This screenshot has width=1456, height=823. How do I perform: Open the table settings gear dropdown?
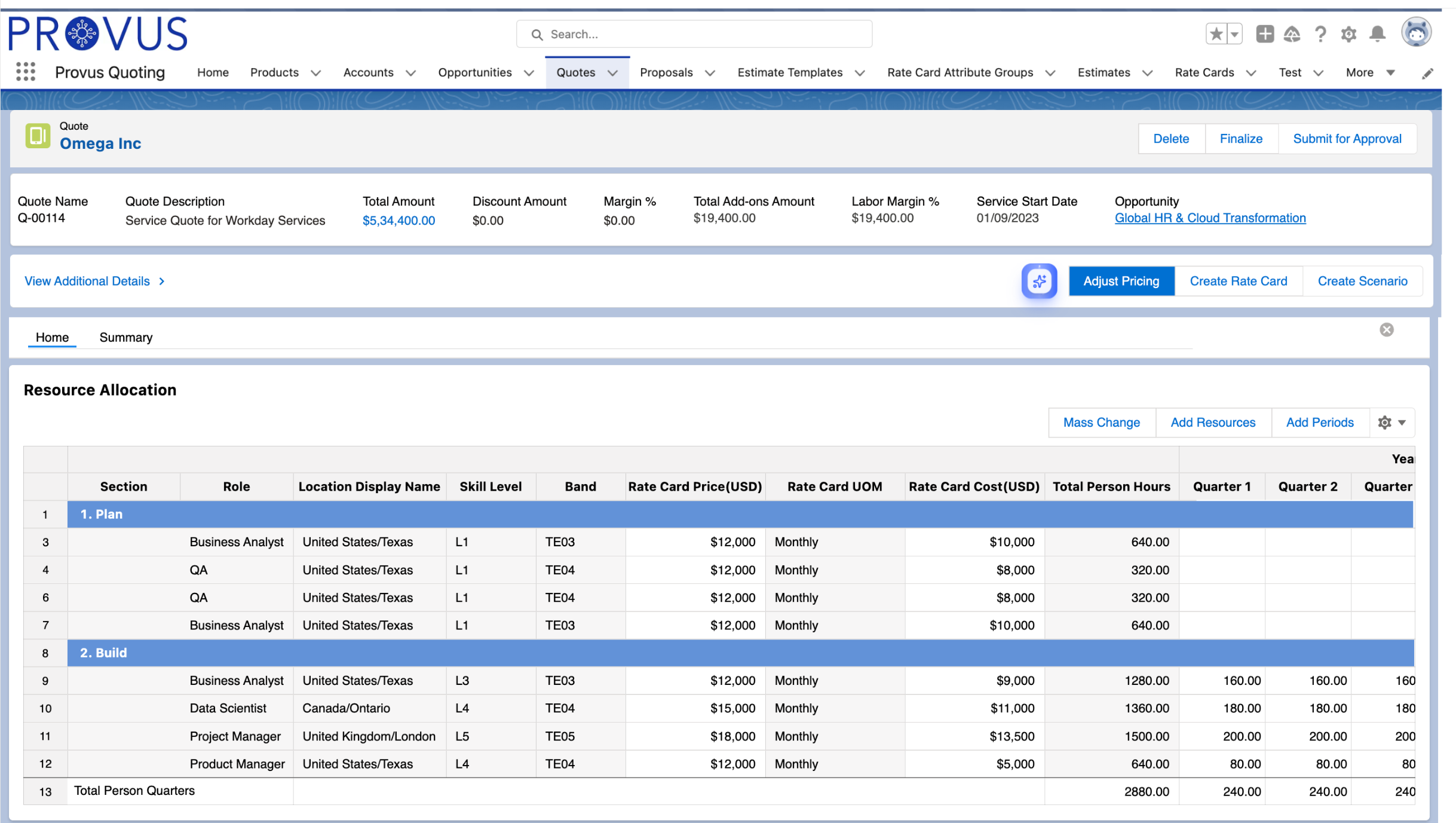(1391, 423)
